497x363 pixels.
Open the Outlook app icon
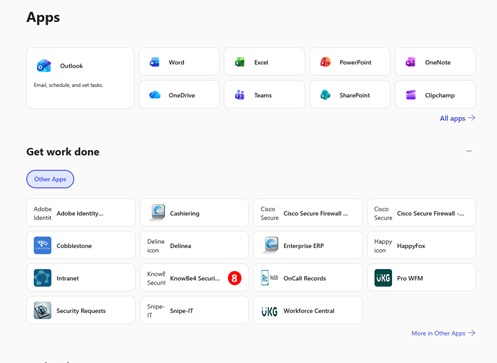tap(44, 66)
